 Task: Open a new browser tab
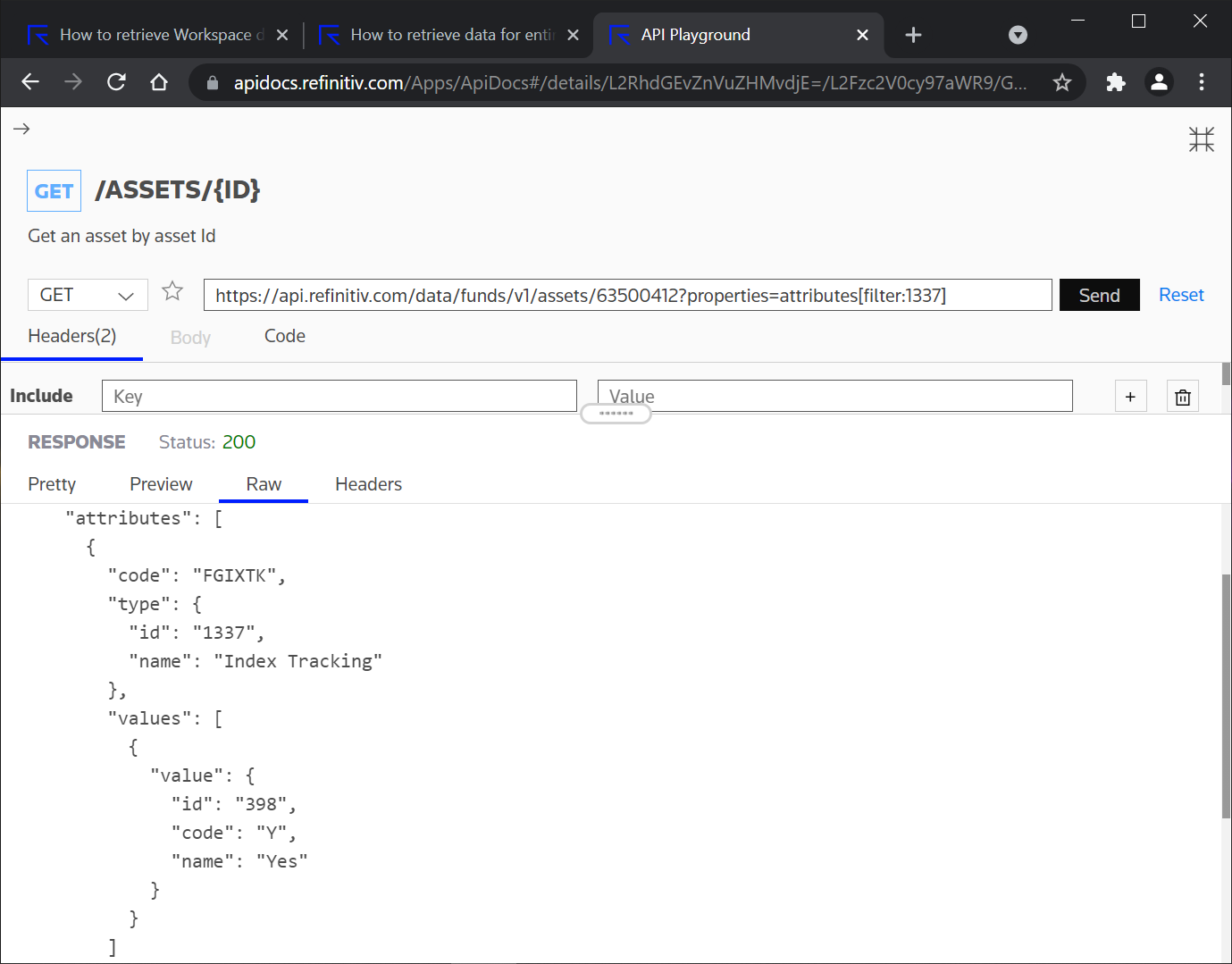coord(913,35)
